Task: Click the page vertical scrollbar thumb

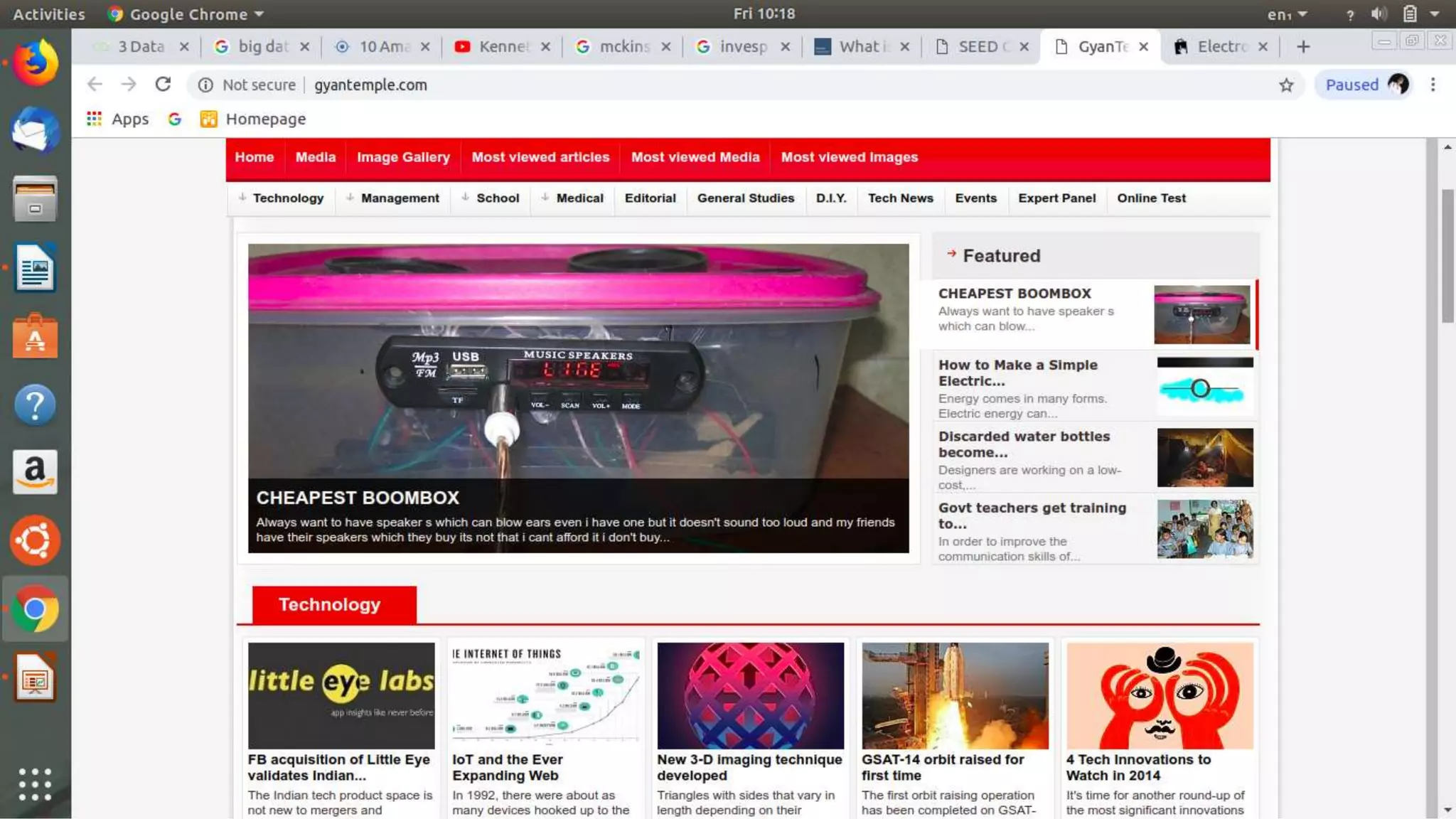Action: (1447, 256)
